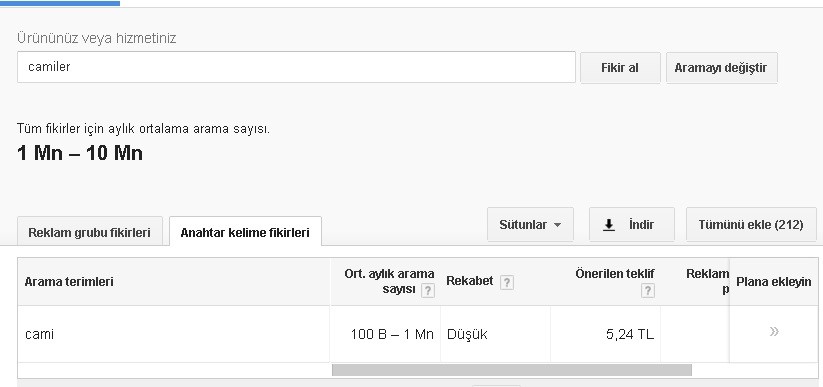Sort by Arama terimleri column header
The height and width of the screenshot is (387, 823).
(x=69, y=281)
